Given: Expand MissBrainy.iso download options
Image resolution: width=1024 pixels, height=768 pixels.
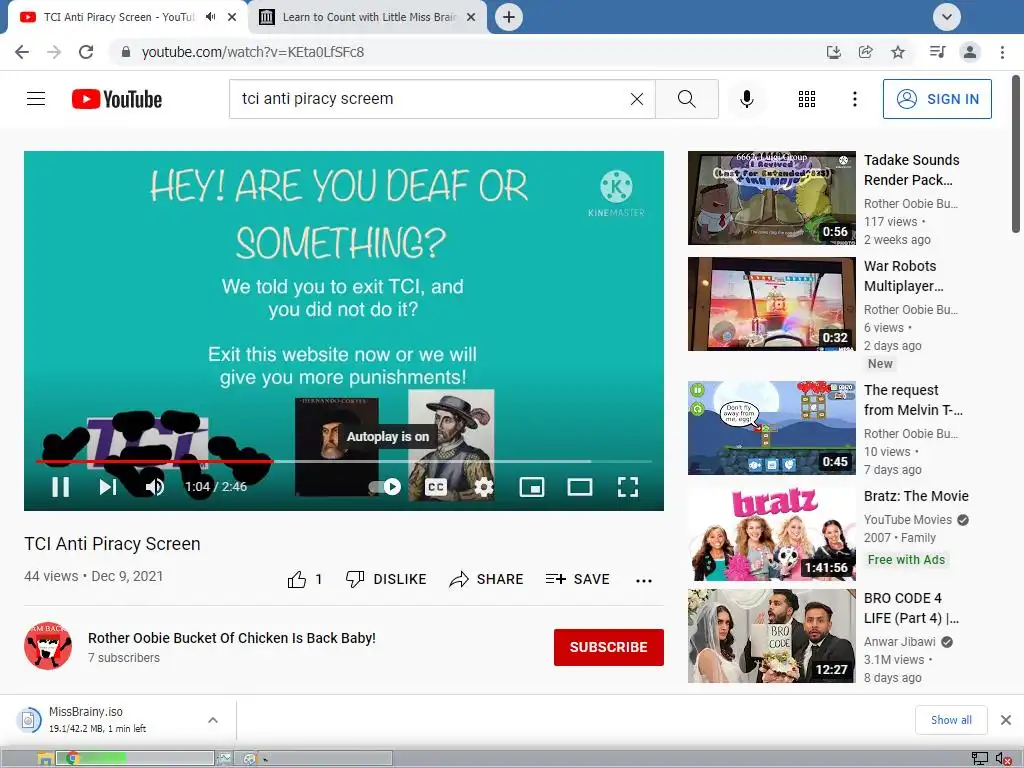Looking at the screenshot, I should pyautogui.click(x=213, y=720).
